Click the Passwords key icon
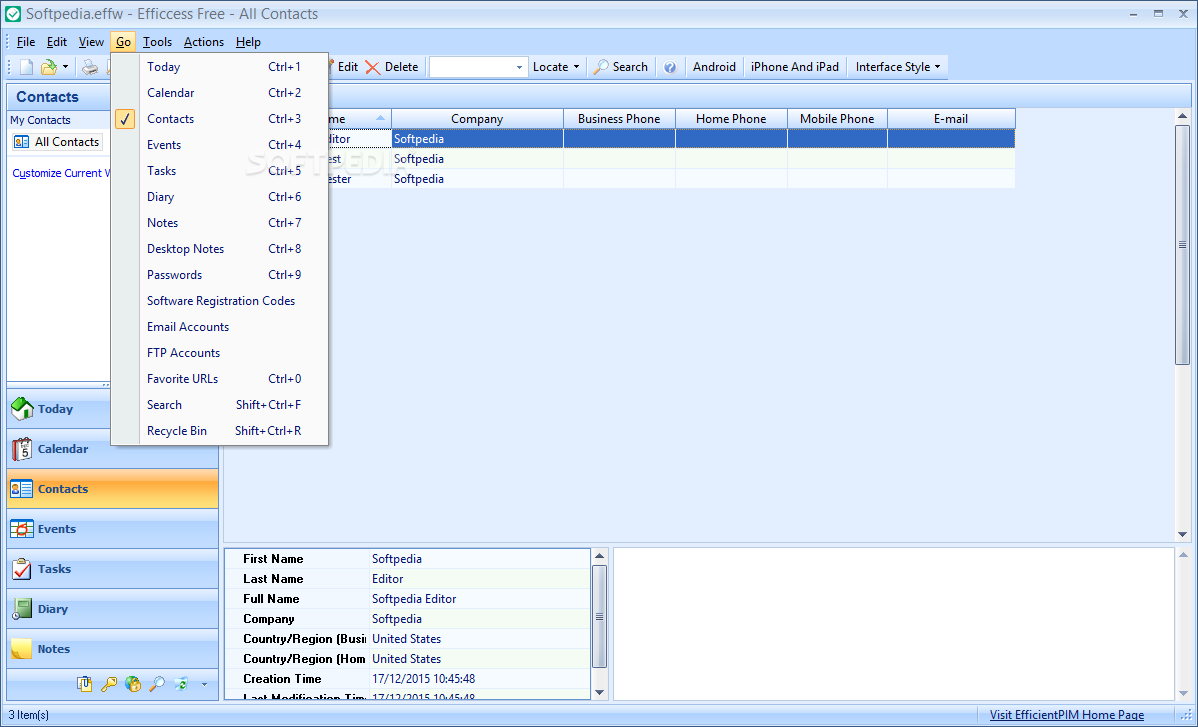1198x727 pixels. pyautogui.click(x=108, y=684)
